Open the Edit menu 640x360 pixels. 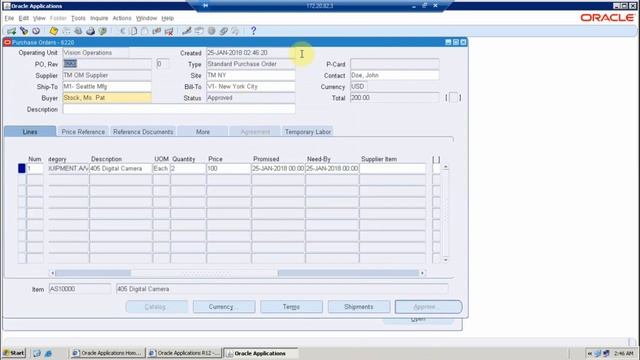click(24, 18)
